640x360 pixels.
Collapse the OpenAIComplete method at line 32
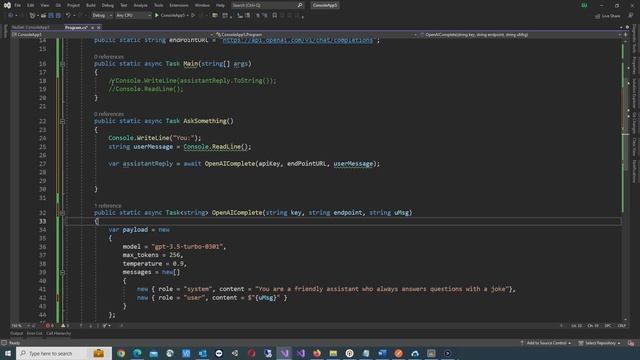pyautogui.click(x=62, y=213)
